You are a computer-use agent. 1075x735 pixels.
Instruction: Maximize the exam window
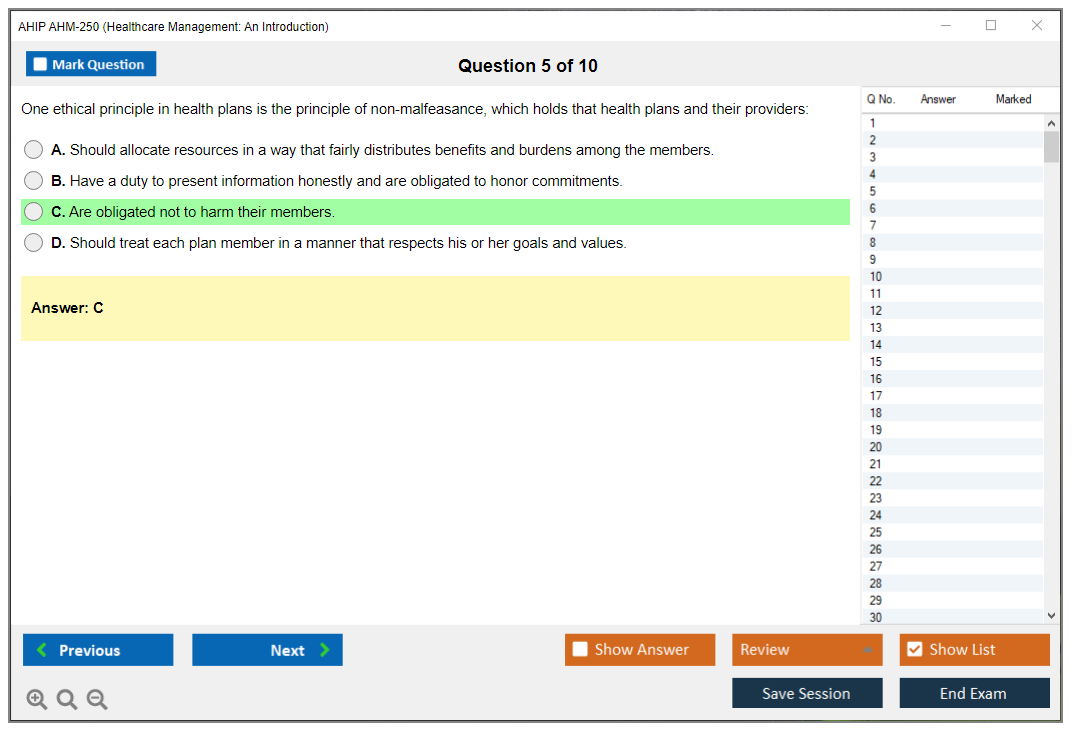(x=991, y=26)
